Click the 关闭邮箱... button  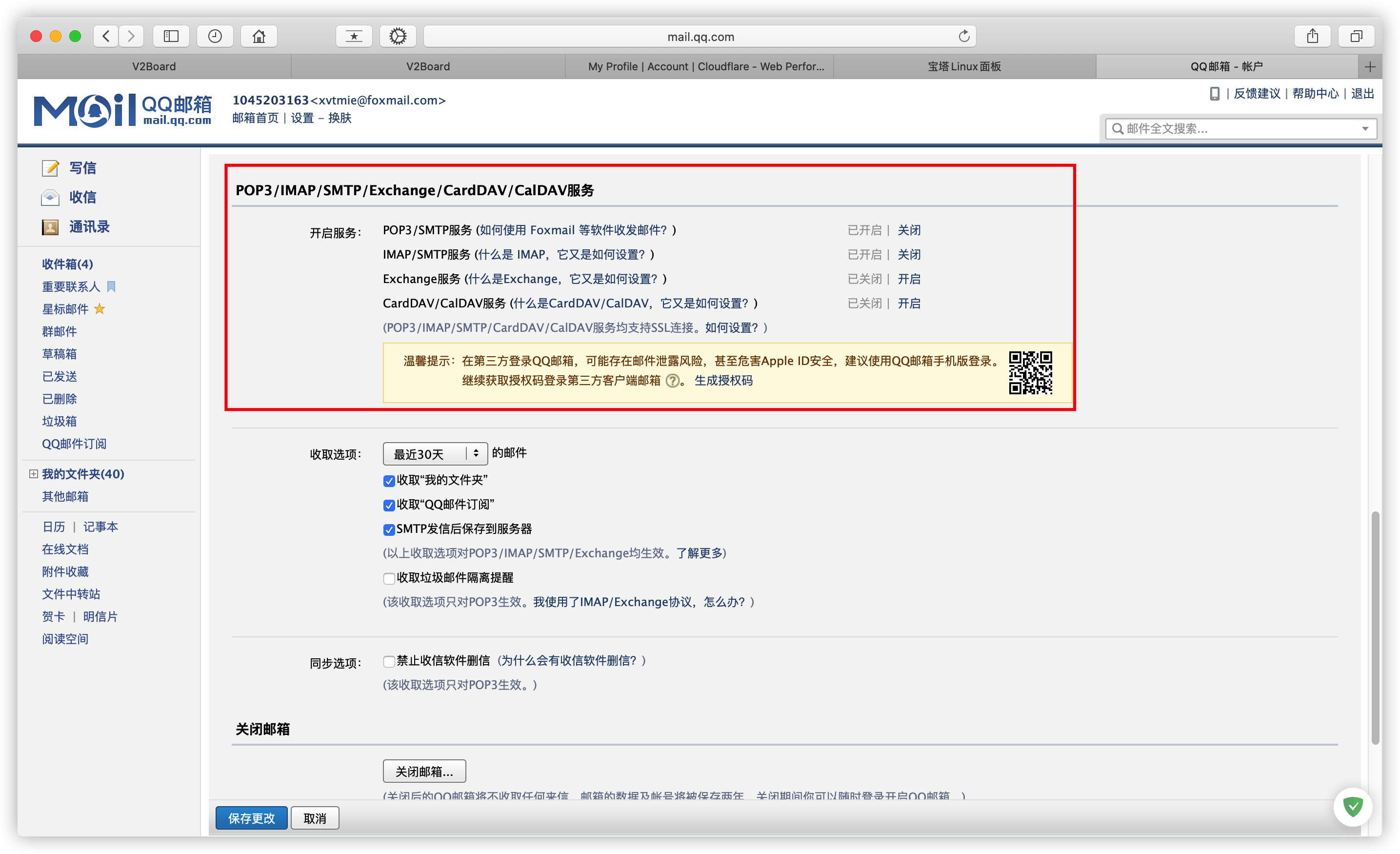424,772
